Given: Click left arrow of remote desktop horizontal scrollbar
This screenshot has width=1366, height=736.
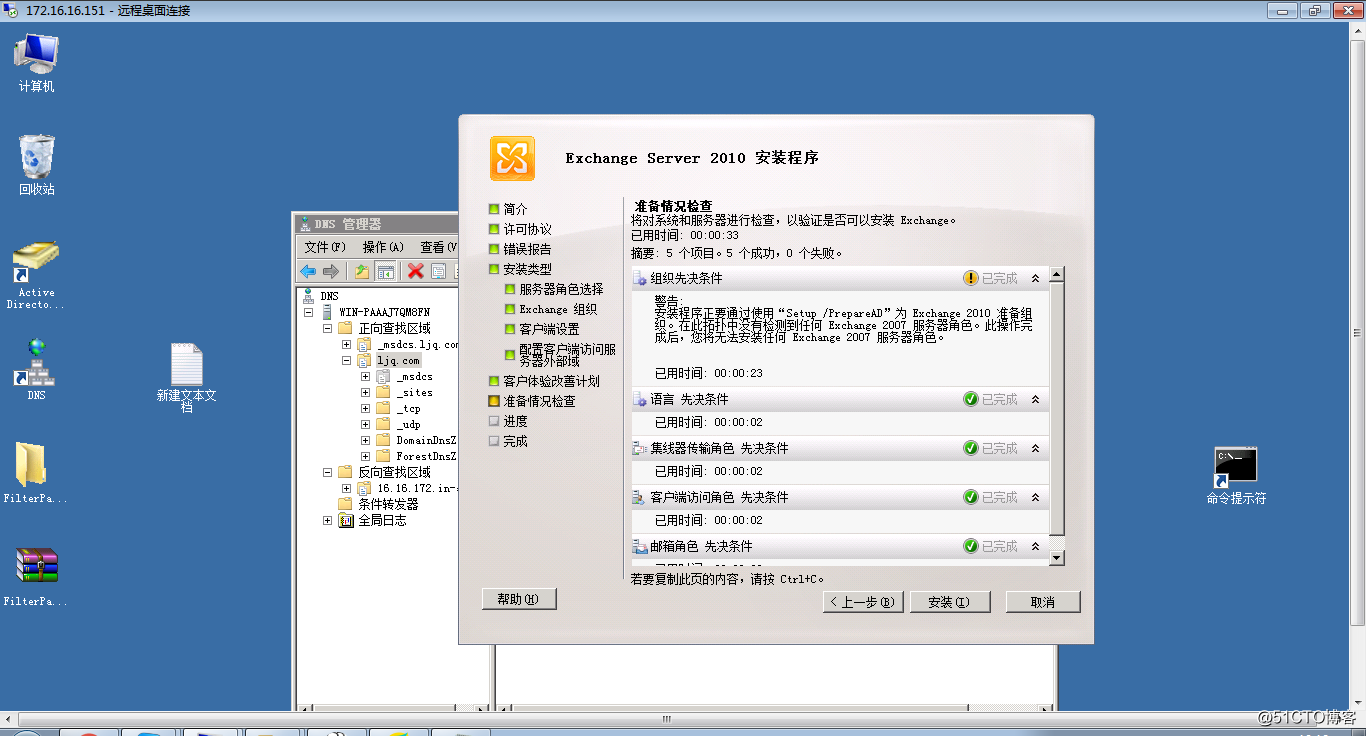Looking at the screenshot, I should coord(8,719).
